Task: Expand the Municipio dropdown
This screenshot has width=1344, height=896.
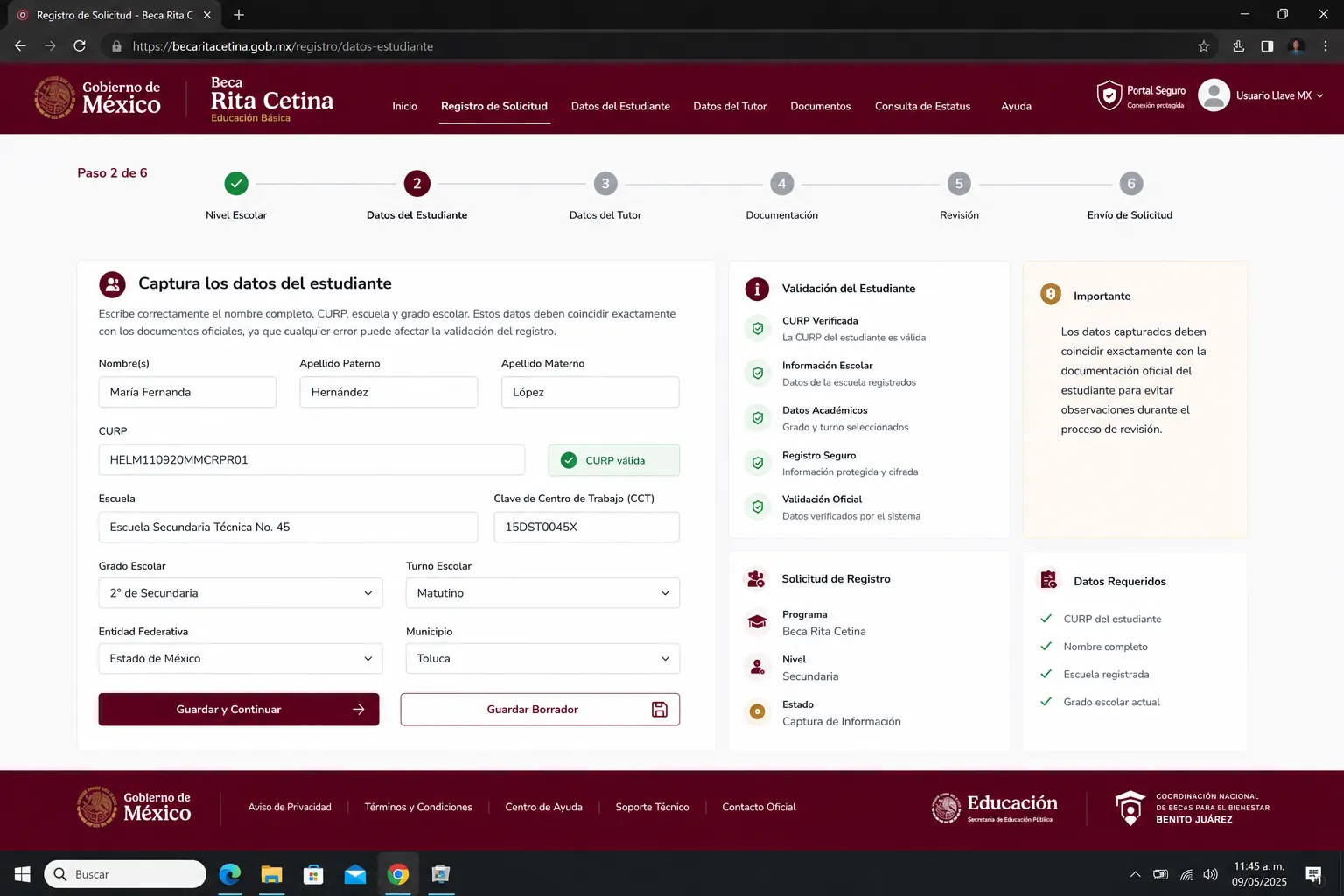Action: [542, 659]
